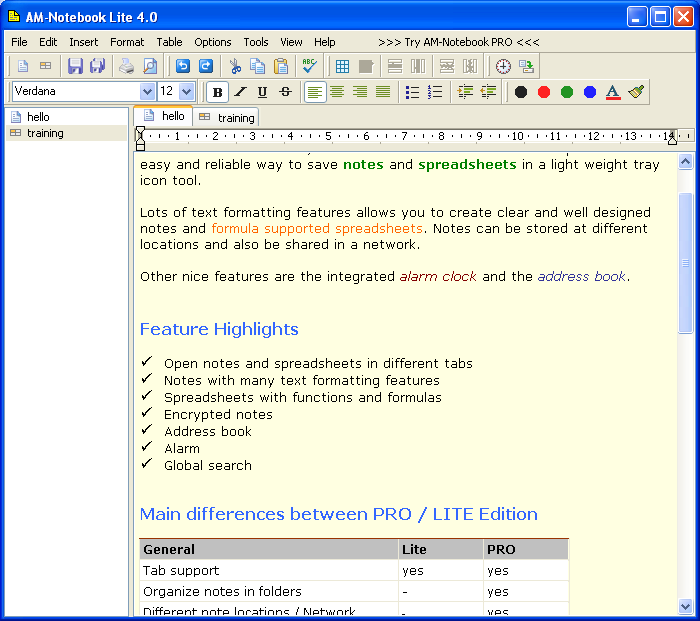Click the Undo arrow icon

coord(182,66)
